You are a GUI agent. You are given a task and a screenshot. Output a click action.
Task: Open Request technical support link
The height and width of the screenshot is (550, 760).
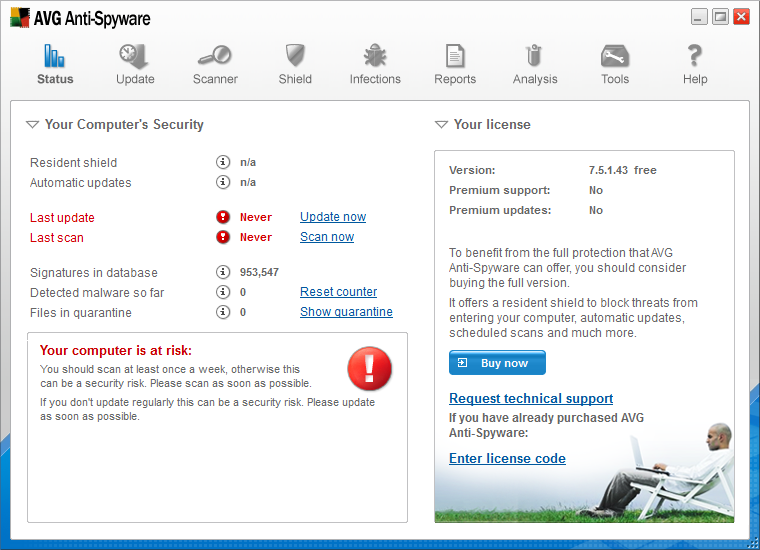click(x=531, y=398)
